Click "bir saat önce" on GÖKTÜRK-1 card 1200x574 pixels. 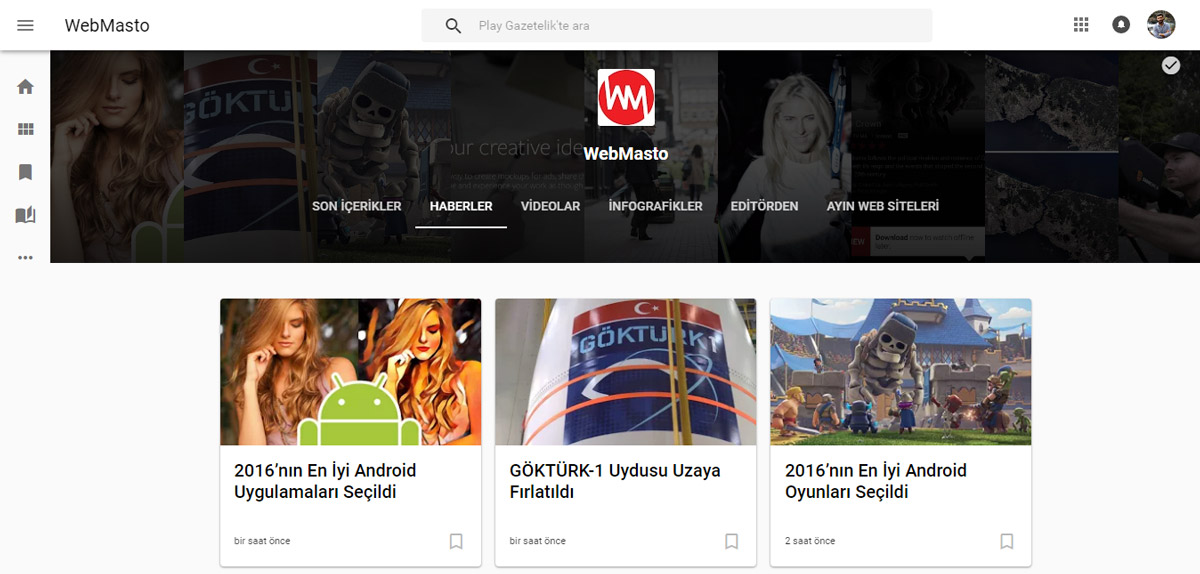point(537,541)
